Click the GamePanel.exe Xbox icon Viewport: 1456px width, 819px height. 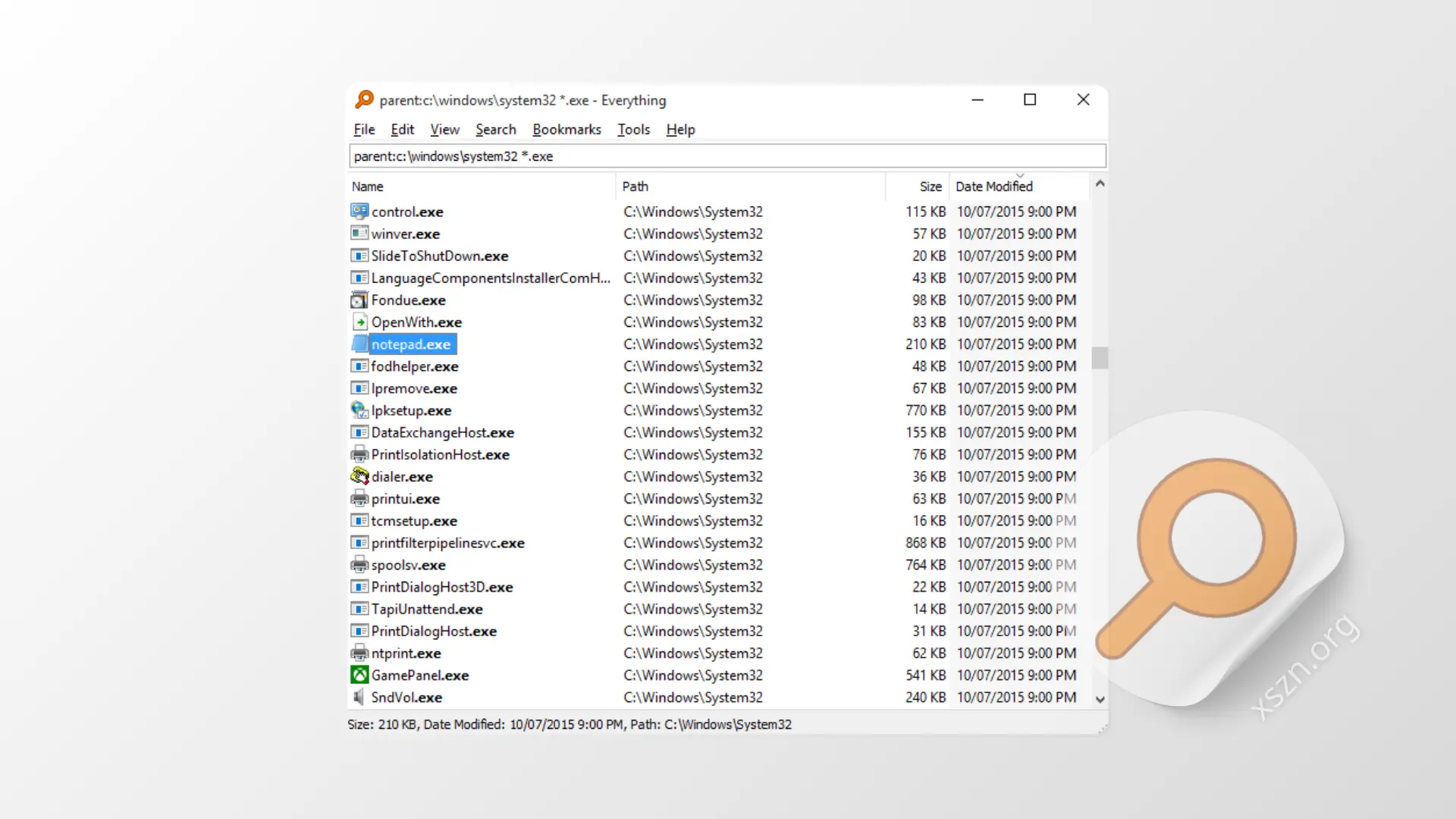tap(359, 675)
